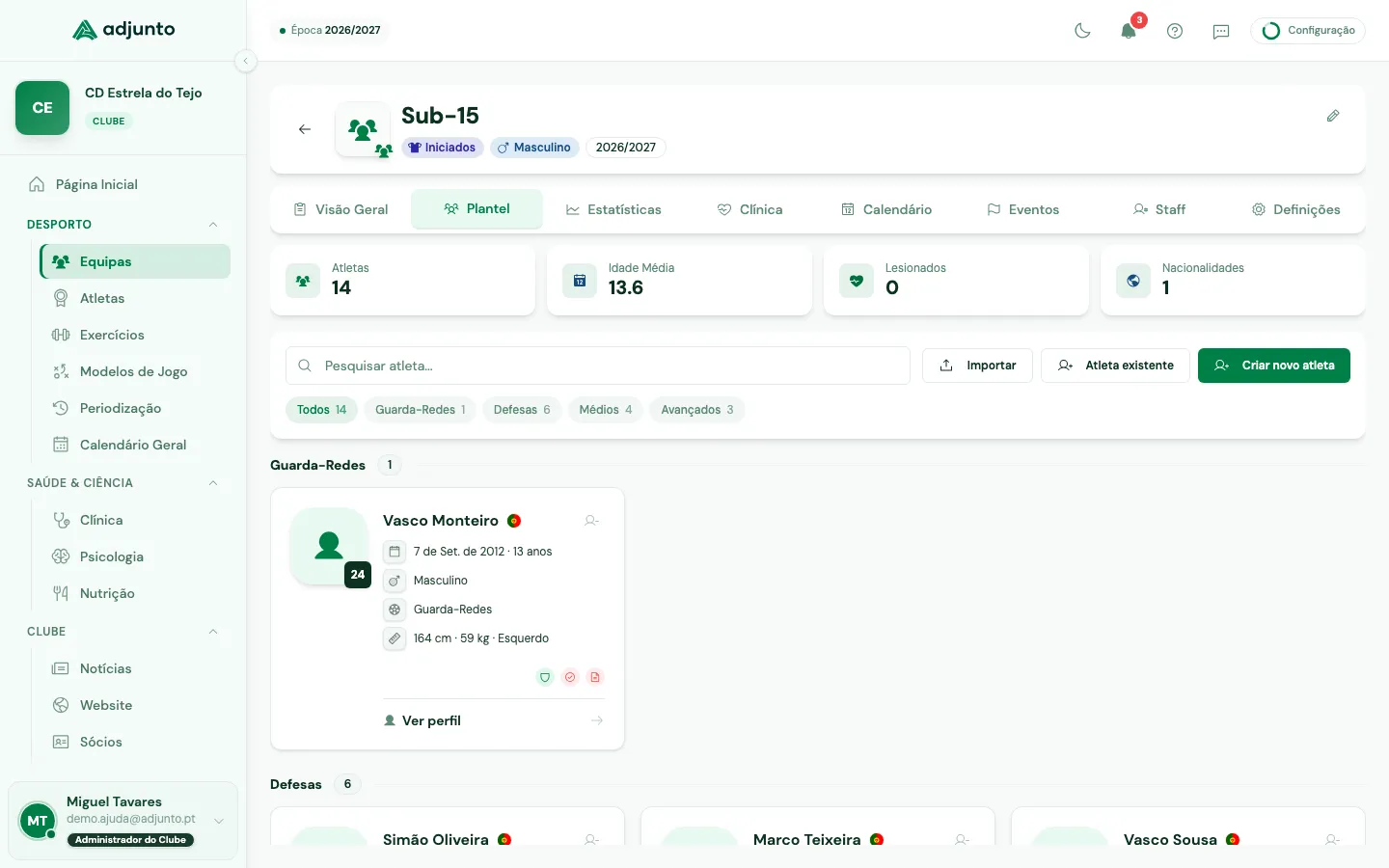This screenshot has width=1389, height=868.
Task: Open messages chat icon
Action: click(x=1221, y=31)
